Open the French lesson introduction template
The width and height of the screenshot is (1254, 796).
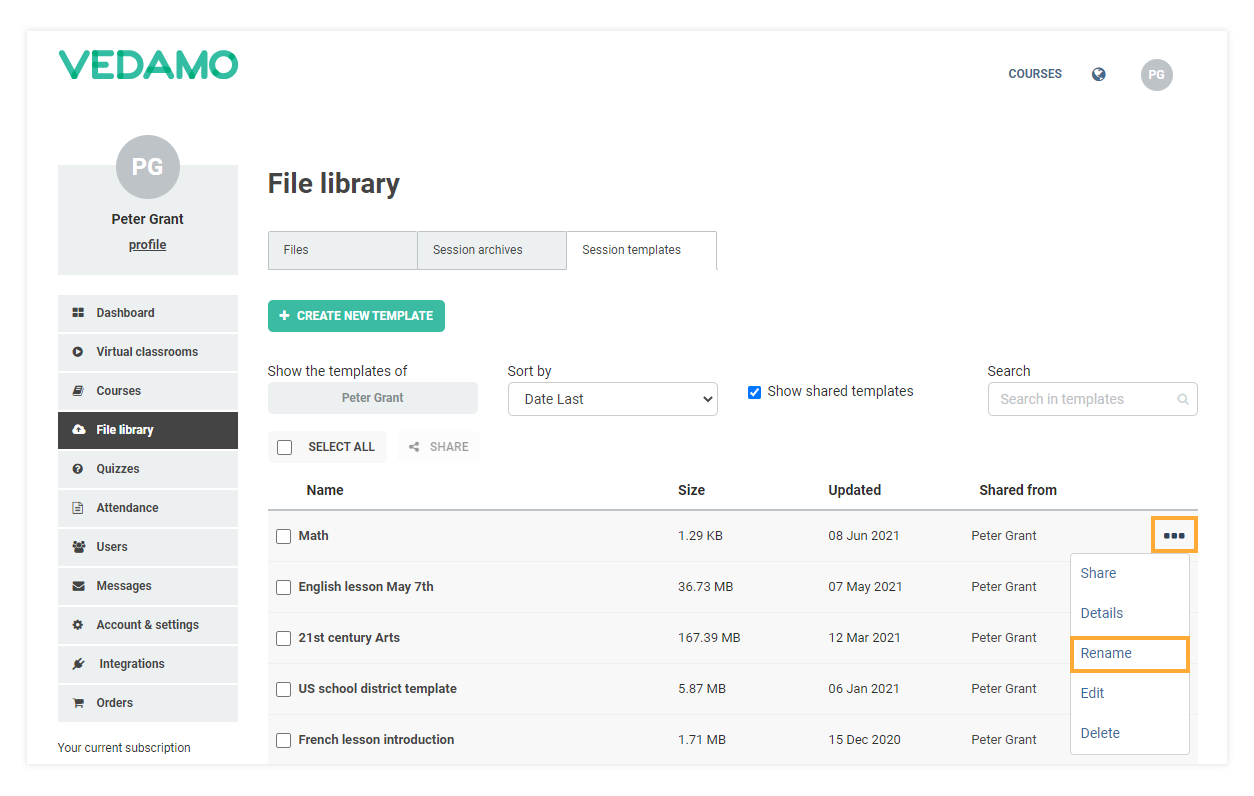coord(376,740)
